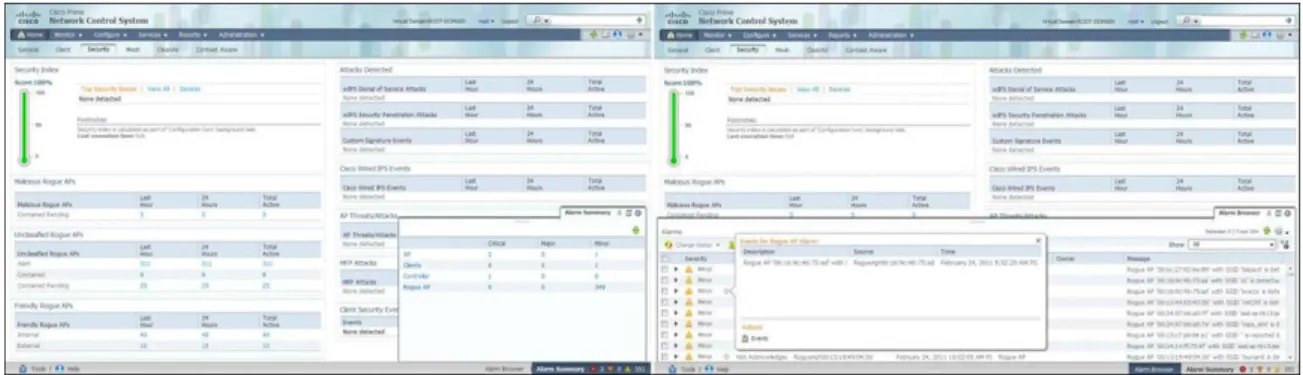Click settings gear icon in Alarm Browser header
This screenshot has height=375, width=1303.
click(x=1288, y=214)
